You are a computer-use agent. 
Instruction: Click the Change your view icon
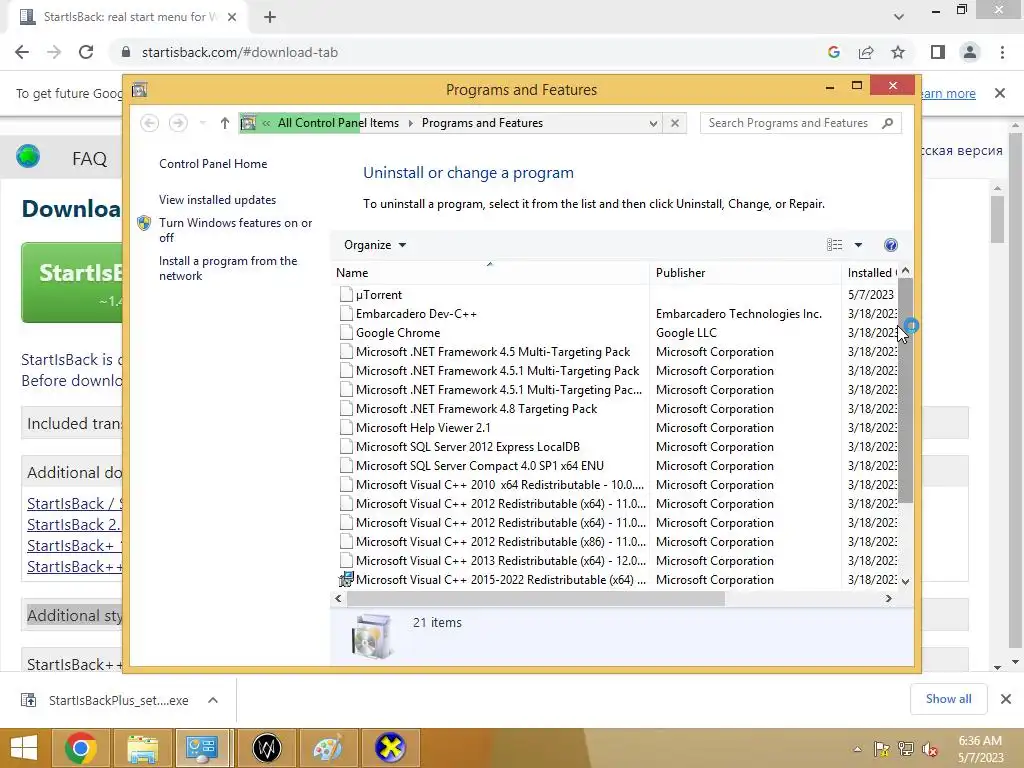834,245
